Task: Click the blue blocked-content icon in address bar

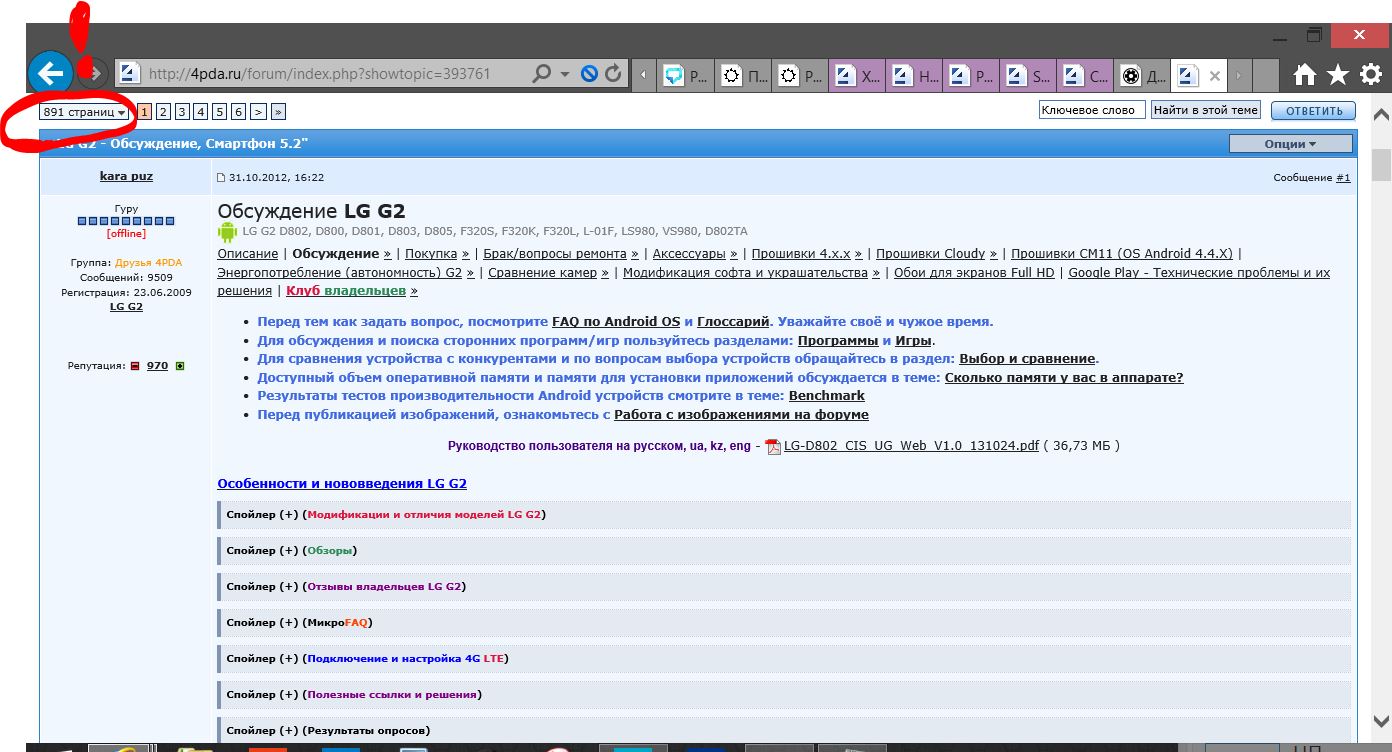Action: click(590, 74)
